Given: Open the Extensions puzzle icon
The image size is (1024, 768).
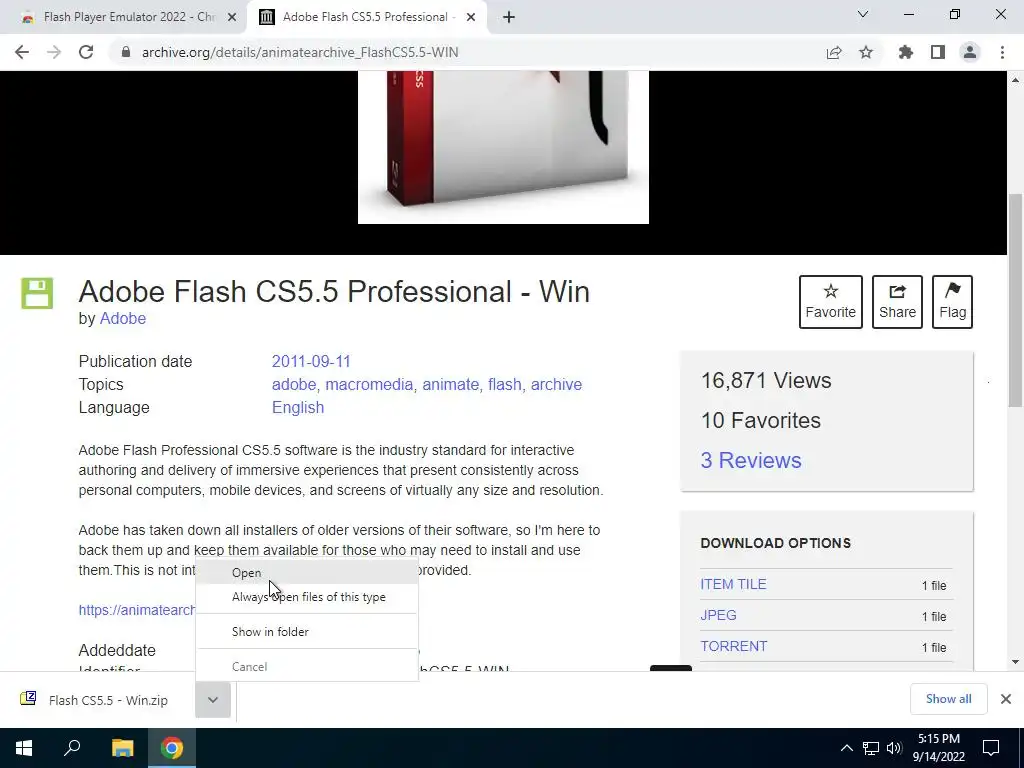Looking at the screenshot, I should (906, 52).
